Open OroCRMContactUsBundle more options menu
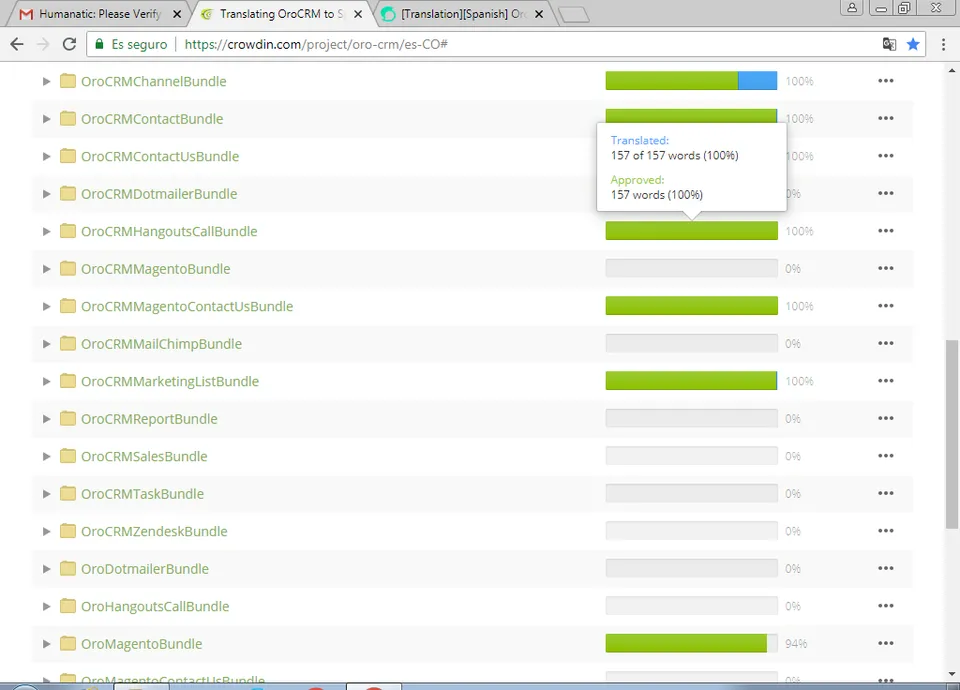This screenshot has height=690, width=960. (x=885, y=156)
